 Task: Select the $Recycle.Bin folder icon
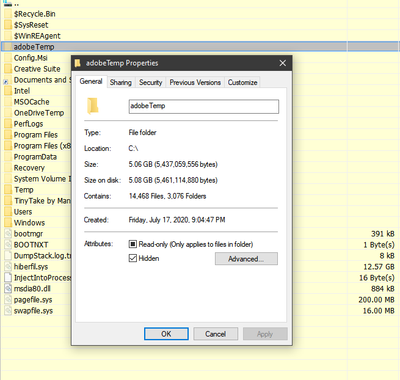pos(8,14)
